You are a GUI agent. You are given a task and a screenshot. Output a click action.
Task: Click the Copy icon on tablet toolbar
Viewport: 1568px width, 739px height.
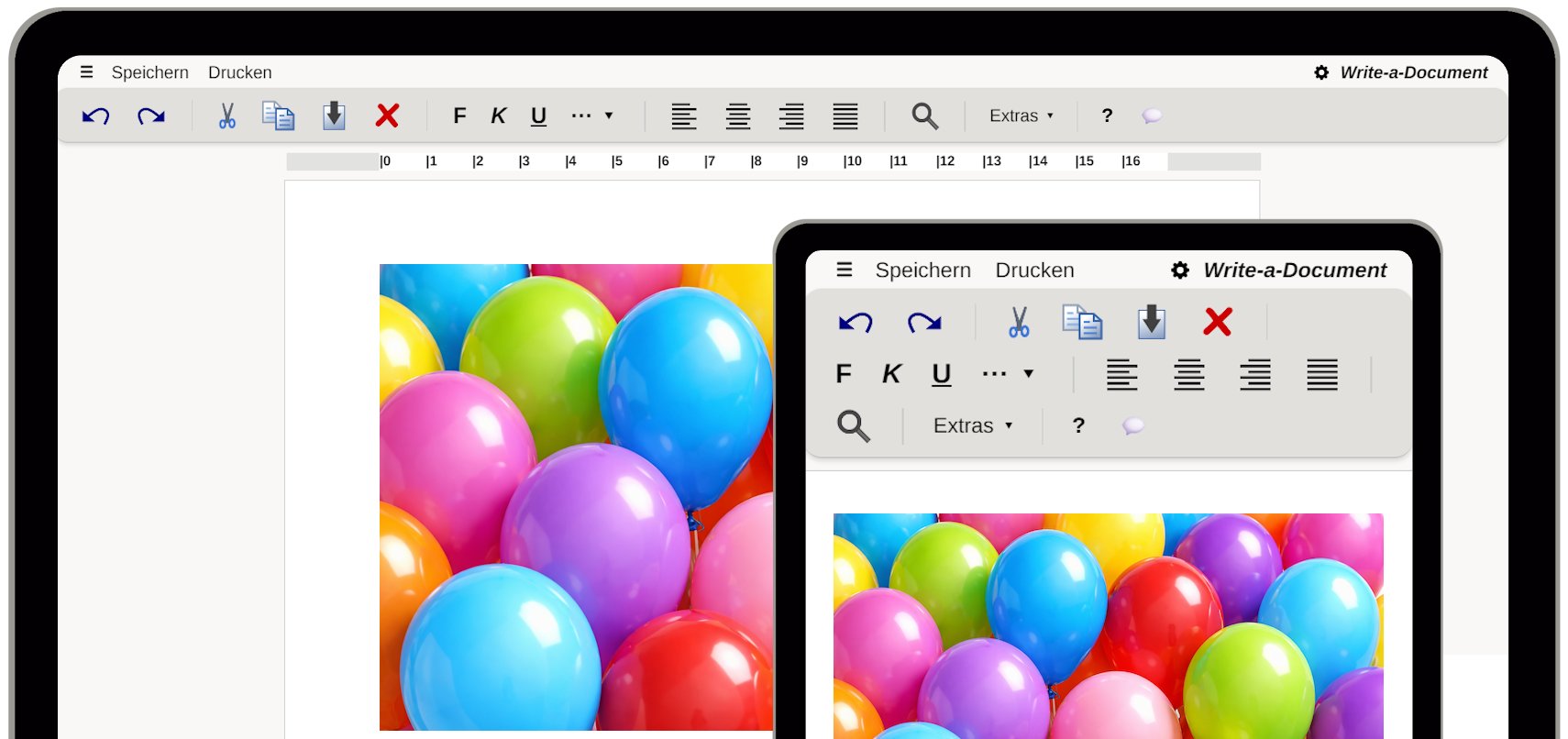click(x=1082, y=322)
